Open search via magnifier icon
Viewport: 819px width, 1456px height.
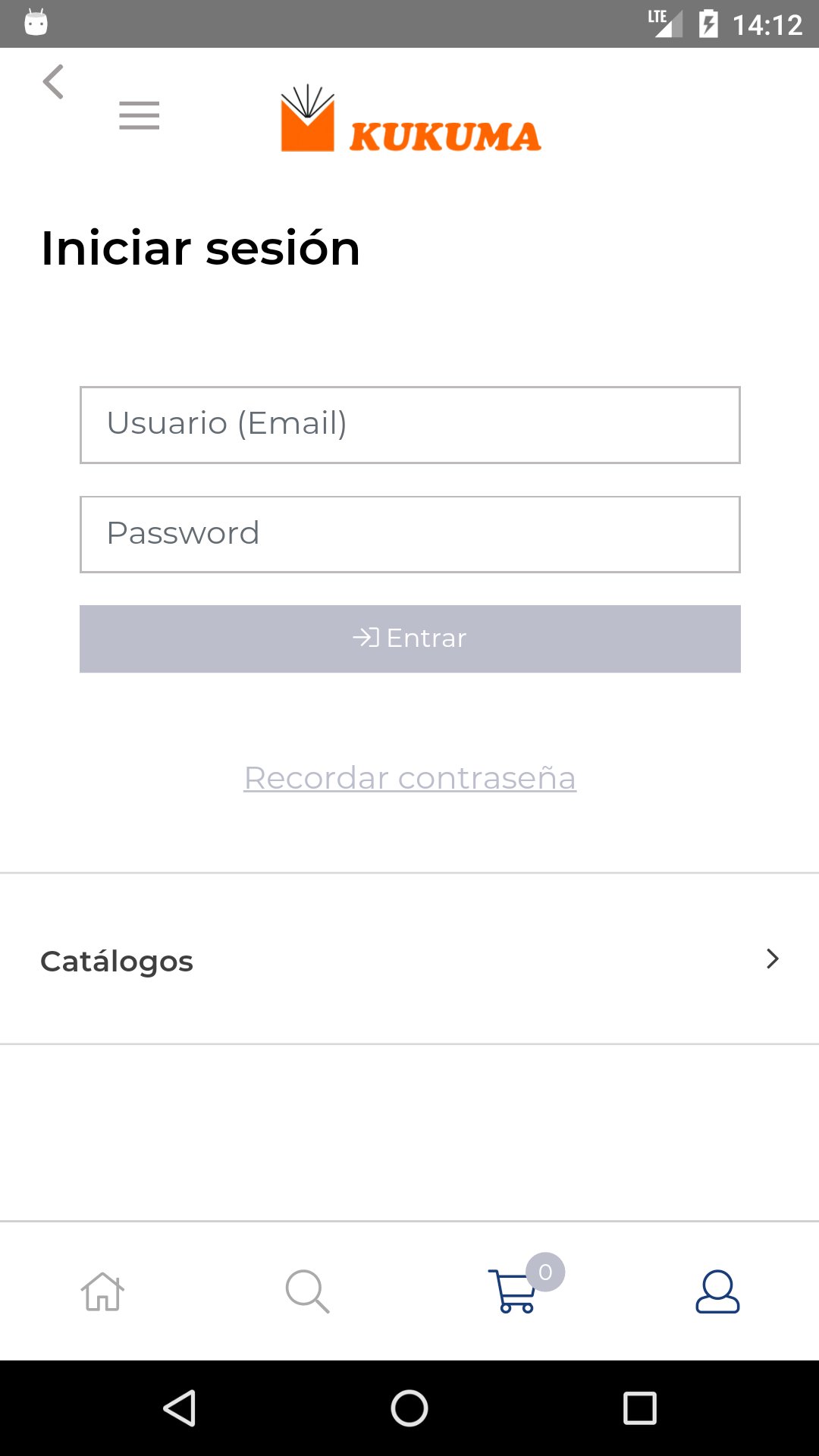[307, 1291]
